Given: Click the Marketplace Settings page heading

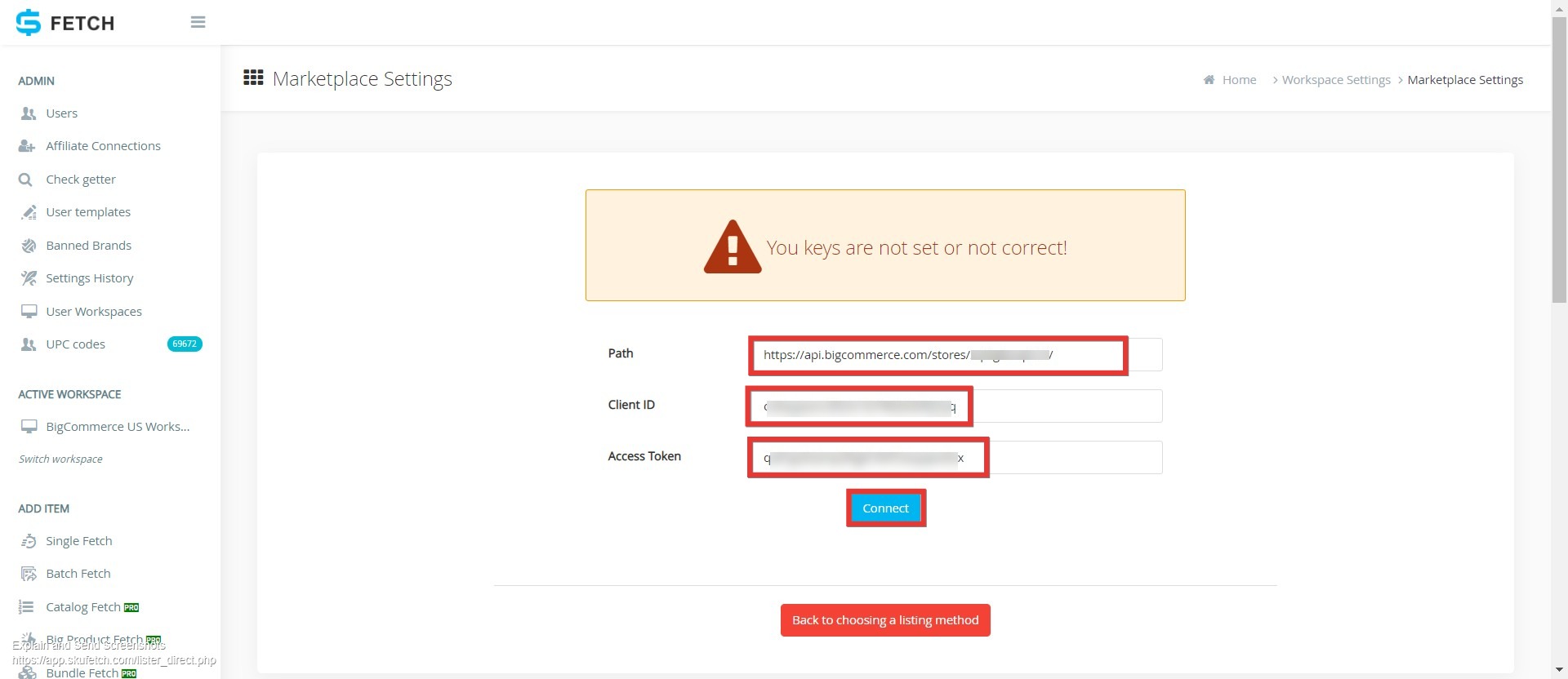Looking at the screenshot, I should click(x=362, y=78).
